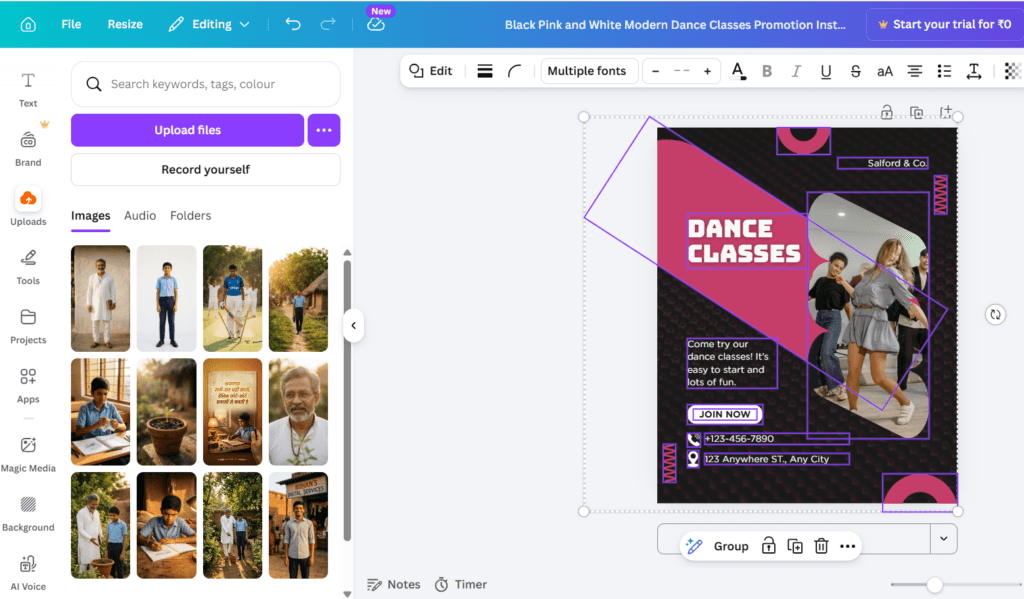Click the Home icon in top bar
Viewport: 1024px width, 599px height.
pyautogui.click(x=28, y=24)
